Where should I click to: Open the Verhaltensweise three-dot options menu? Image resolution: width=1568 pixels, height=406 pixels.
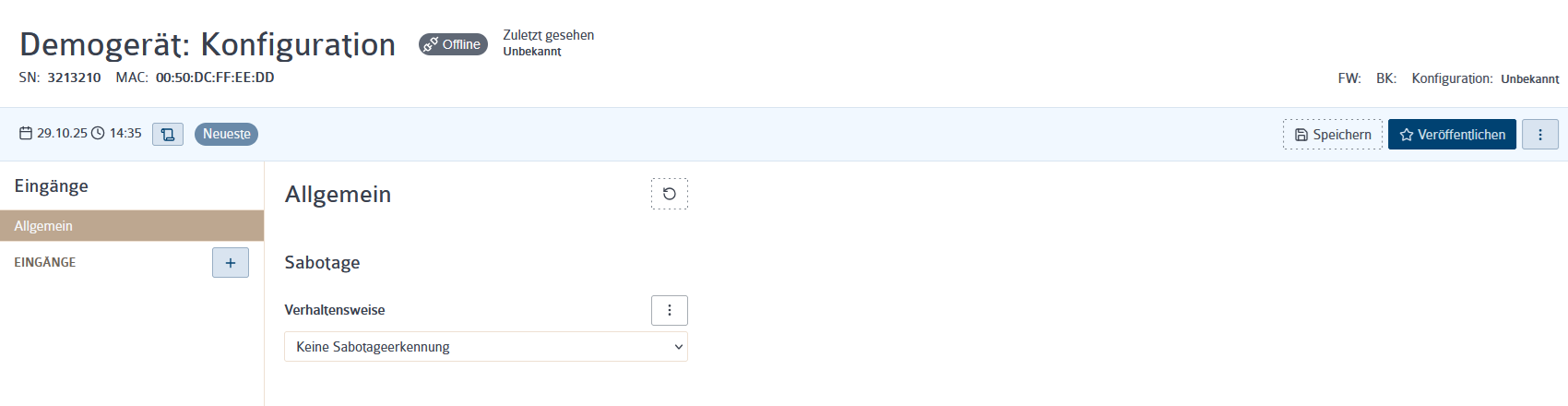pyautogui.click(x=670, y=310)
